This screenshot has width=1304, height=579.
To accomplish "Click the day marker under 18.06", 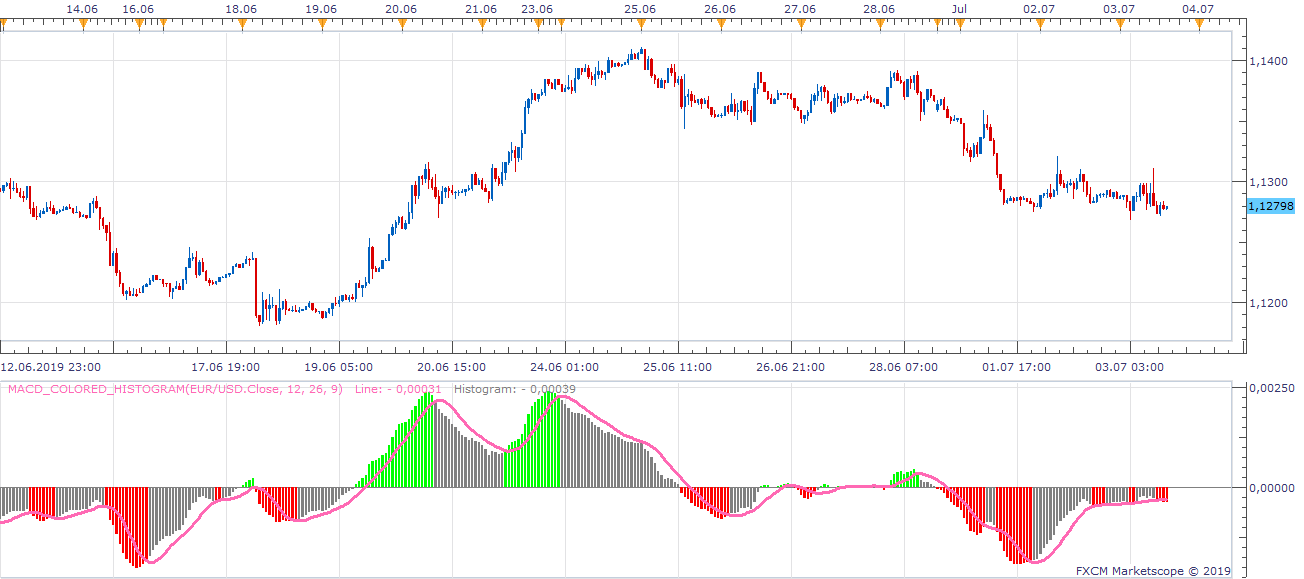I will coord(241,22).
